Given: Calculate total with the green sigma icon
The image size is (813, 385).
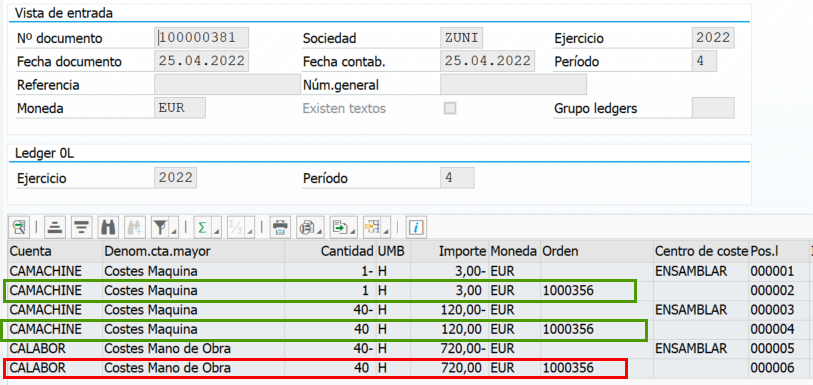Looking at the screenshot, I should (x=202, y=227).
